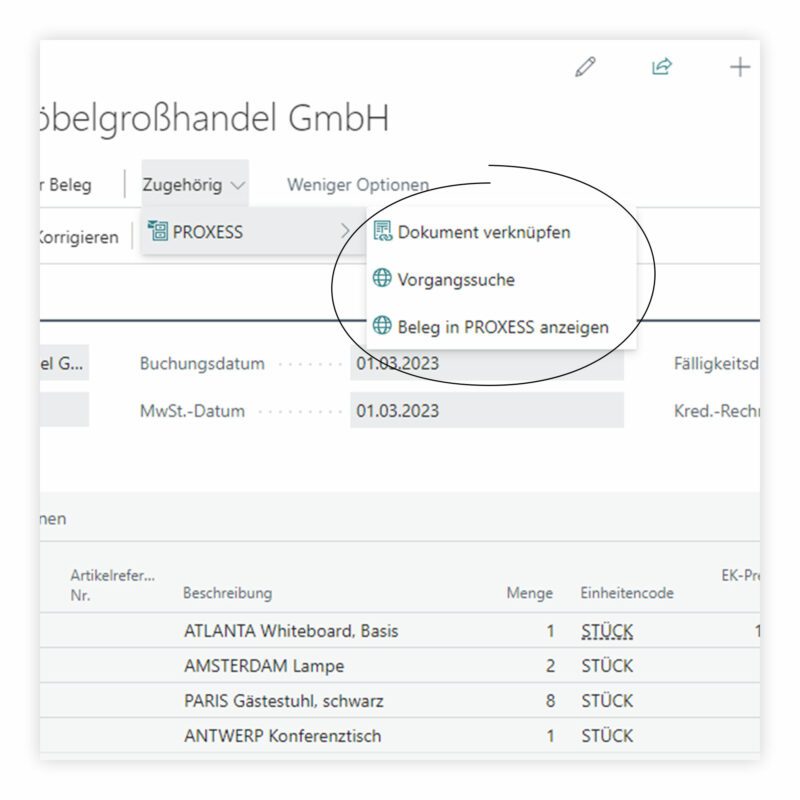
Task: Select the ANTWERP Konferenztisch row
Action: point(282,736)
